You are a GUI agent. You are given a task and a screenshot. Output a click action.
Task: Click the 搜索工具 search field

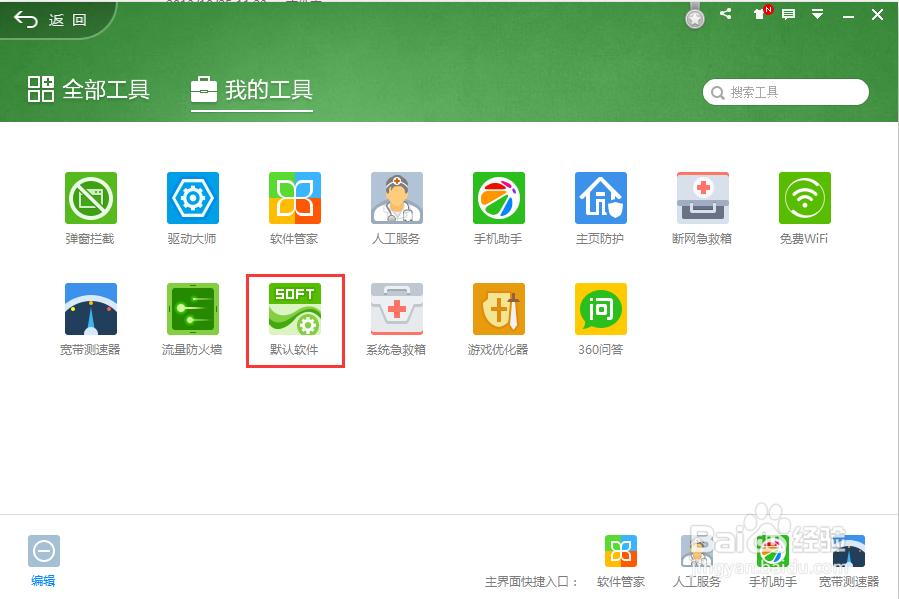(x=786, y=92)
